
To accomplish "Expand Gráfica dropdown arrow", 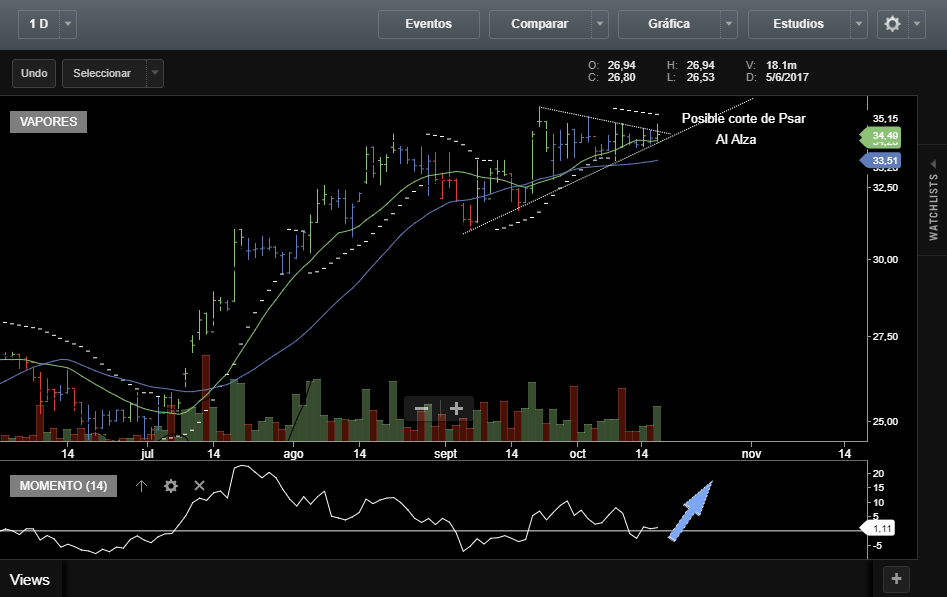I will click(x=729, y=24).
